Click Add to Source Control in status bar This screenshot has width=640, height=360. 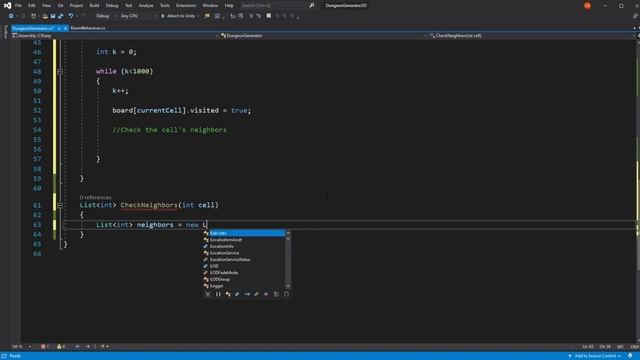pyautogui.click(x=595, y=356)
